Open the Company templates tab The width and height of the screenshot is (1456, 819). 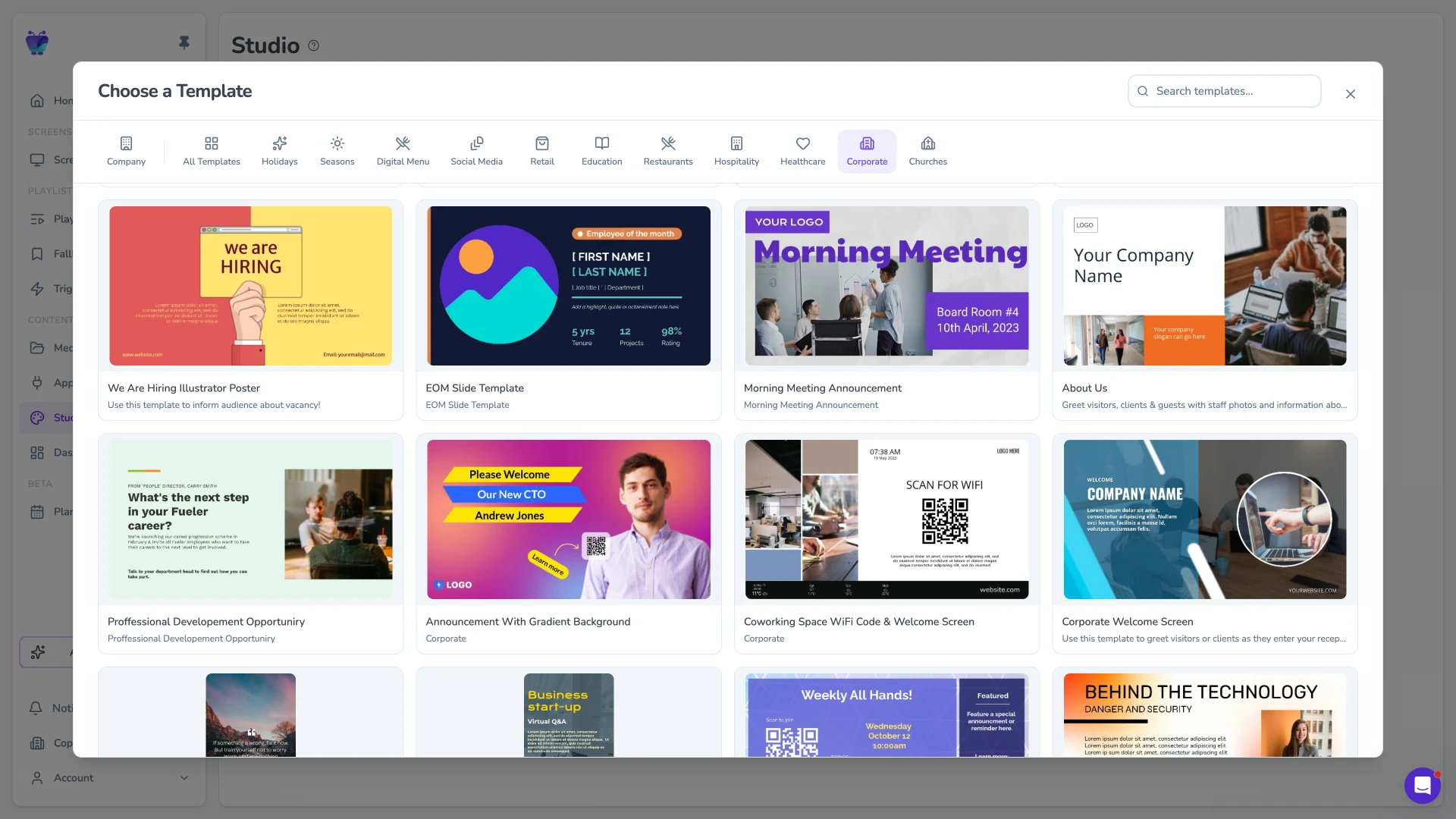coord(126,152)
